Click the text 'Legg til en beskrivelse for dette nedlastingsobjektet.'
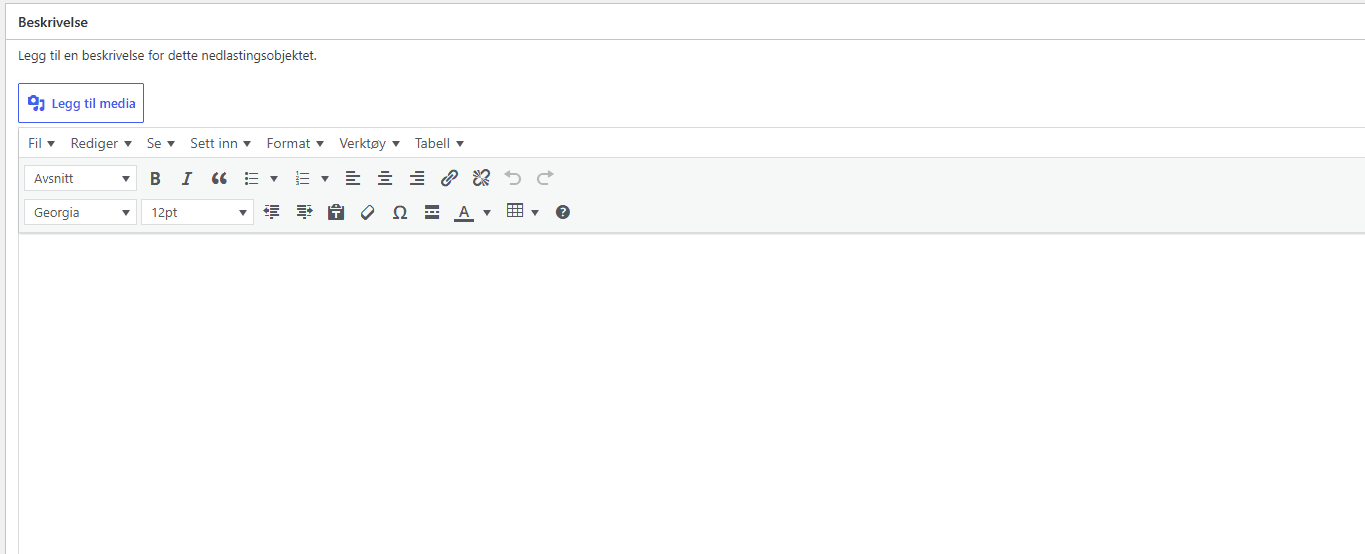 [x=168, y=56]
